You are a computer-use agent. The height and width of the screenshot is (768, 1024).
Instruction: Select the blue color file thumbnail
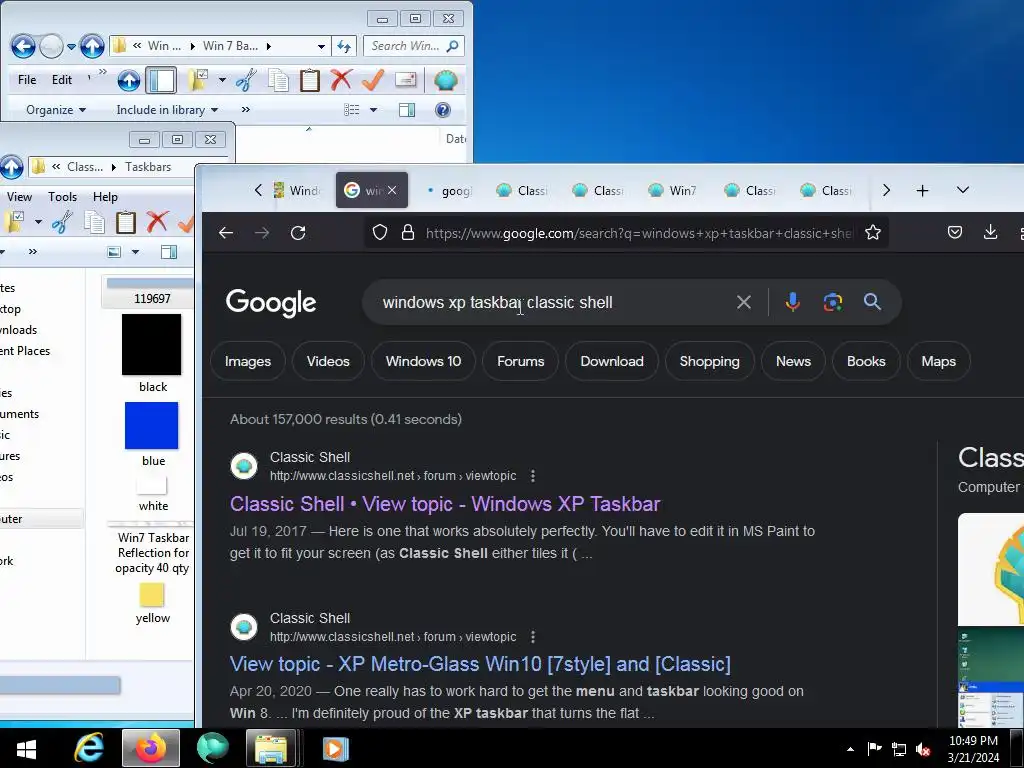coord(152,425)
